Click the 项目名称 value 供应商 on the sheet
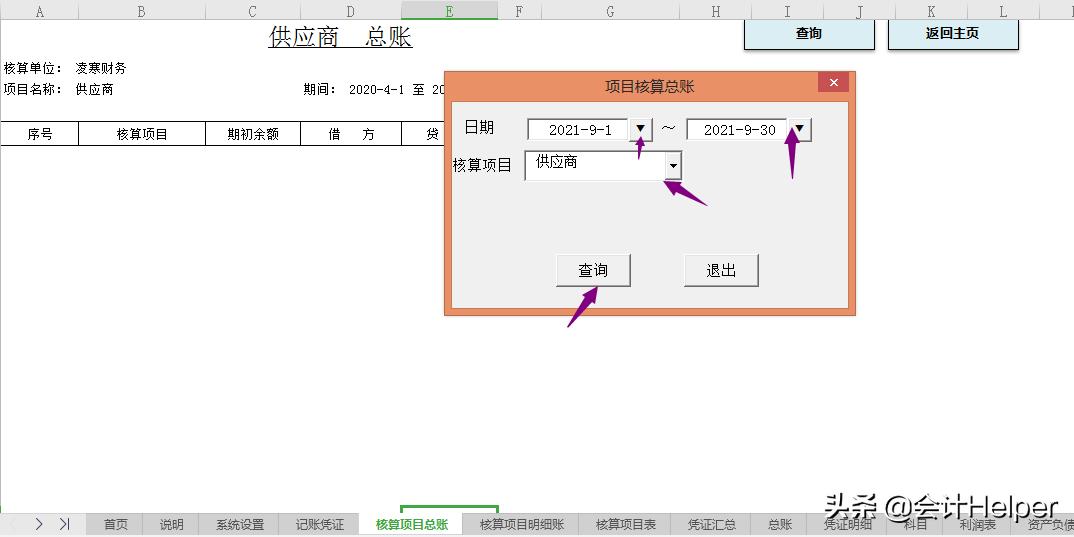 coord(95,89)
